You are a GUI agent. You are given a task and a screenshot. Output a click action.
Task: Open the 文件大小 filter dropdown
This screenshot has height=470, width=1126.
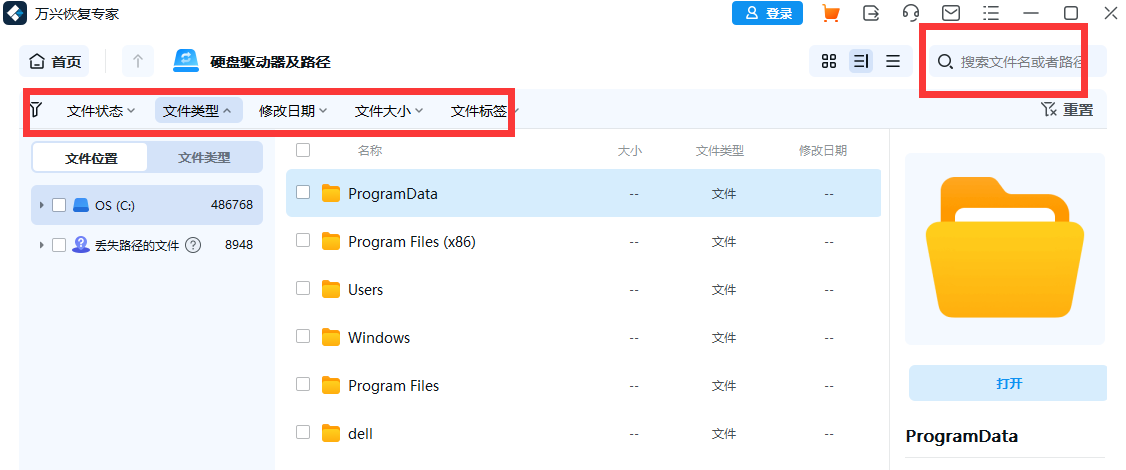pos(389,111)
